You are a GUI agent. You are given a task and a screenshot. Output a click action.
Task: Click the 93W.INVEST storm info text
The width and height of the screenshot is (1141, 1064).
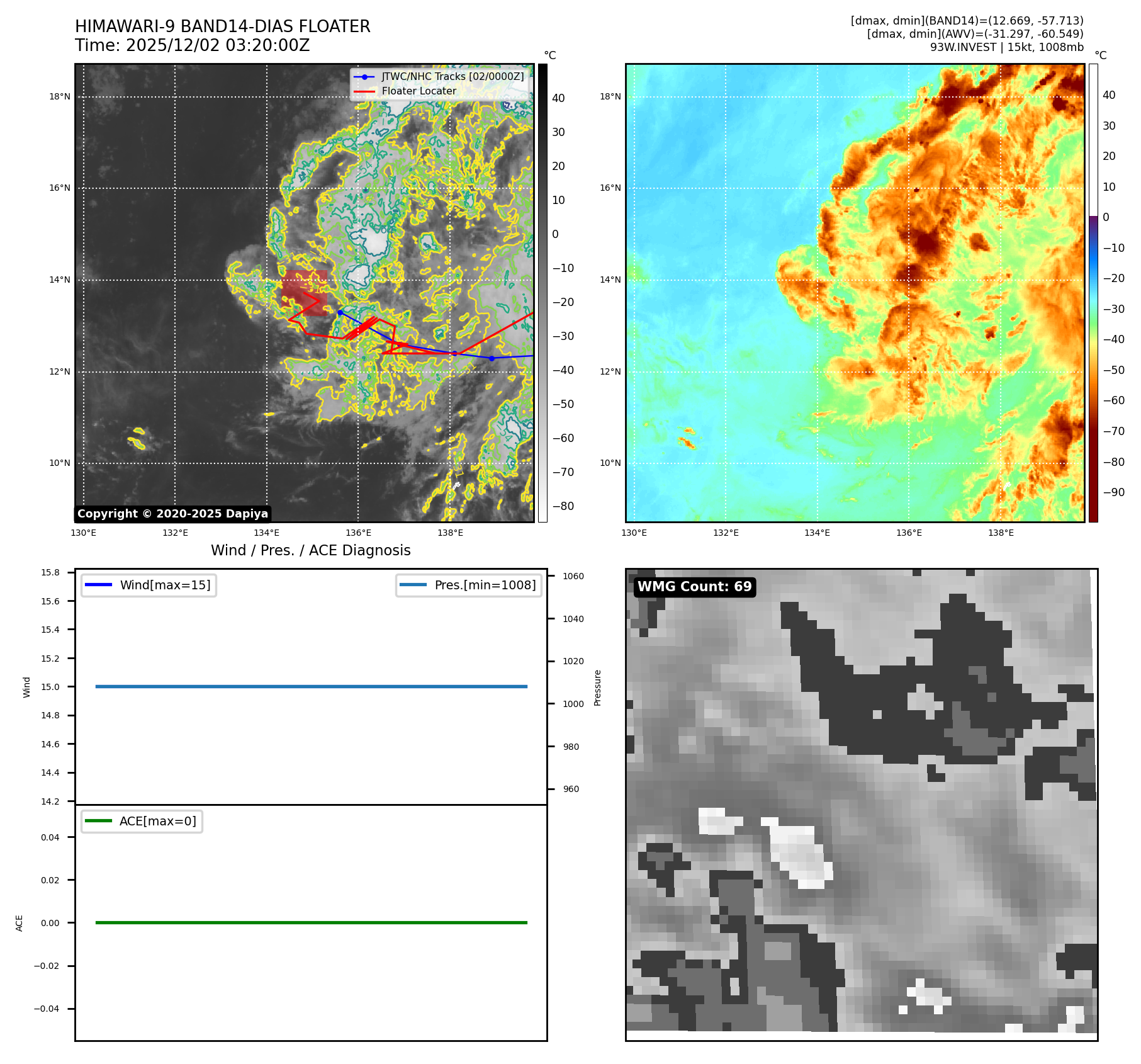click(x=1006, y=47)
